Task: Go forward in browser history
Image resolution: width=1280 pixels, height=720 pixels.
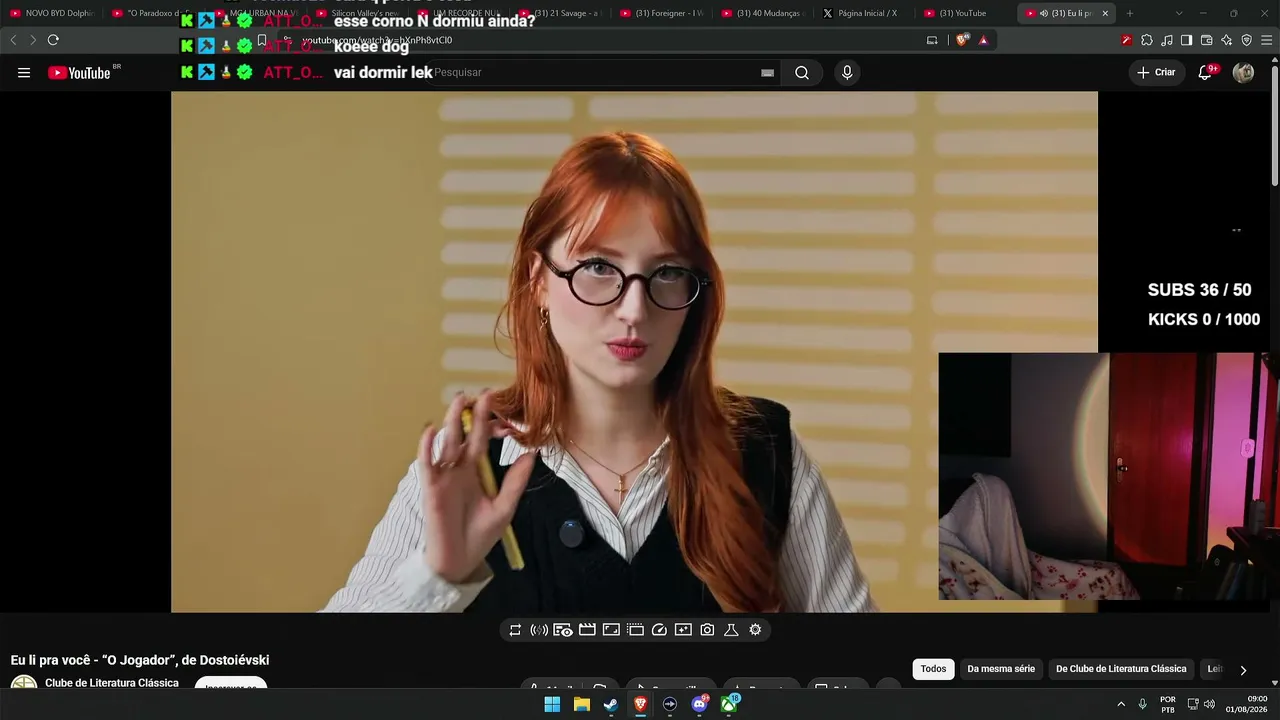Action: 33,40
